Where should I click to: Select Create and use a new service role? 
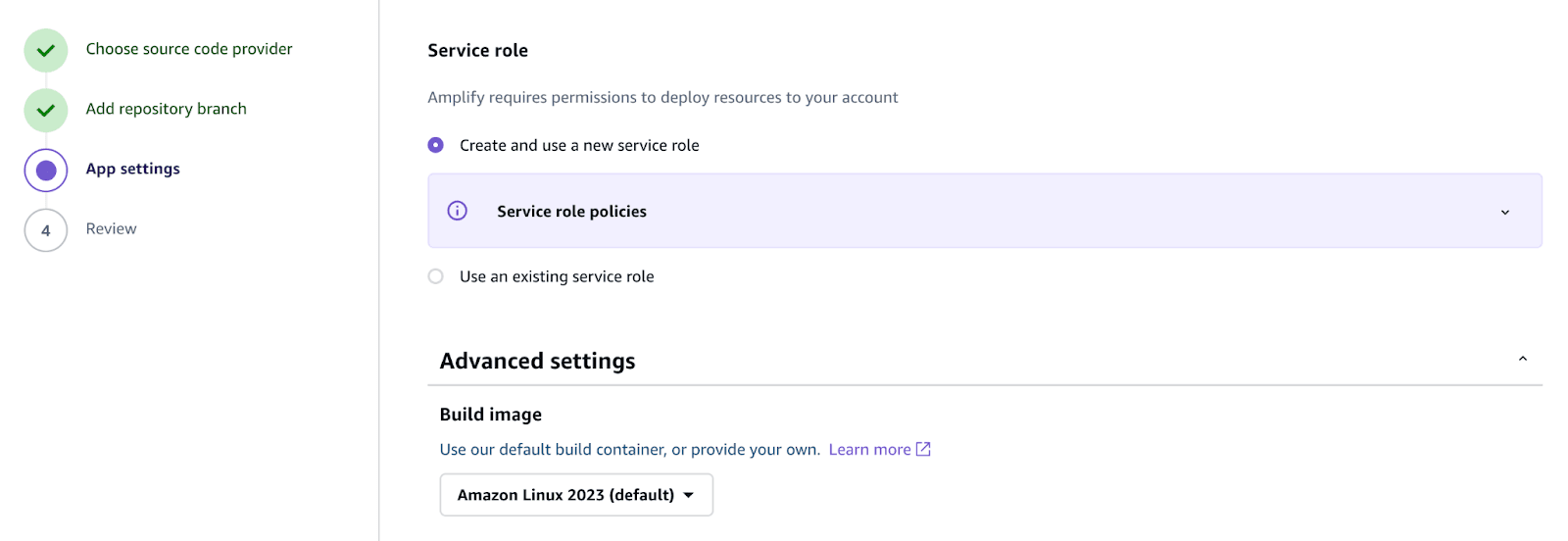436,145
